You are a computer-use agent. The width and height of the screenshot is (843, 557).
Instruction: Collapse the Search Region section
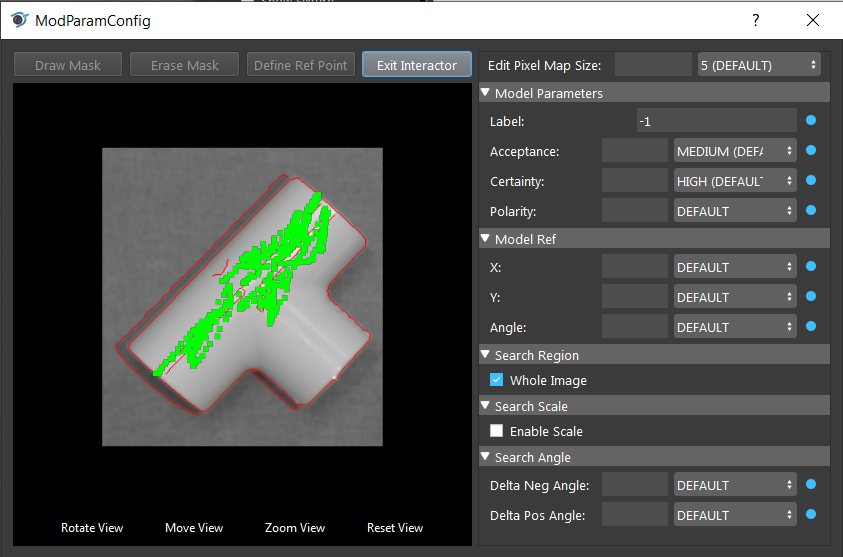485,354
